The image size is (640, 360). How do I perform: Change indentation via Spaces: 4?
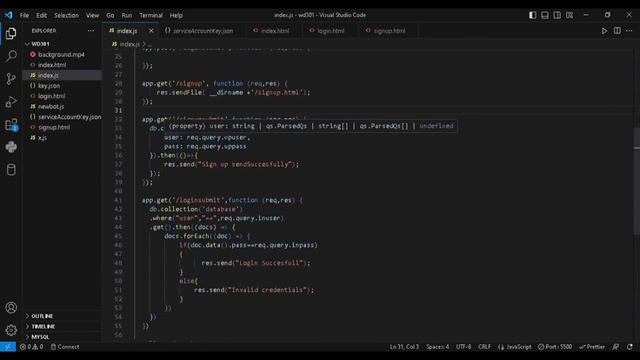point(438,347)
